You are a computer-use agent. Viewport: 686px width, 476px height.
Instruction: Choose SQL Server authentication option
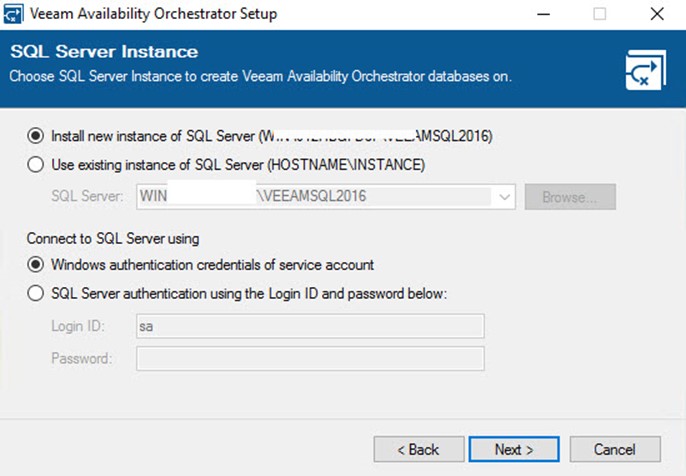(x=35, y=293)
